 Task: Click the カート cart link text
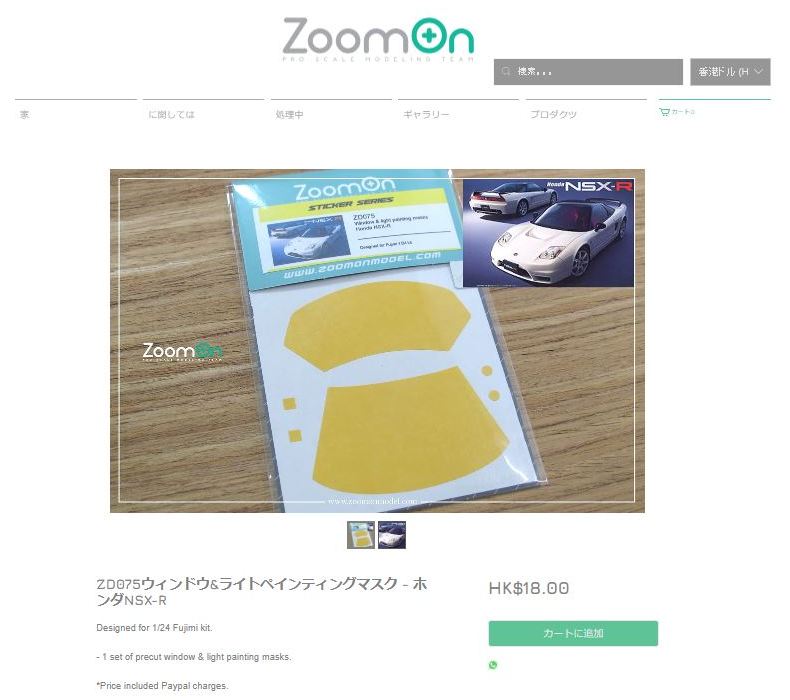point(683,112)
